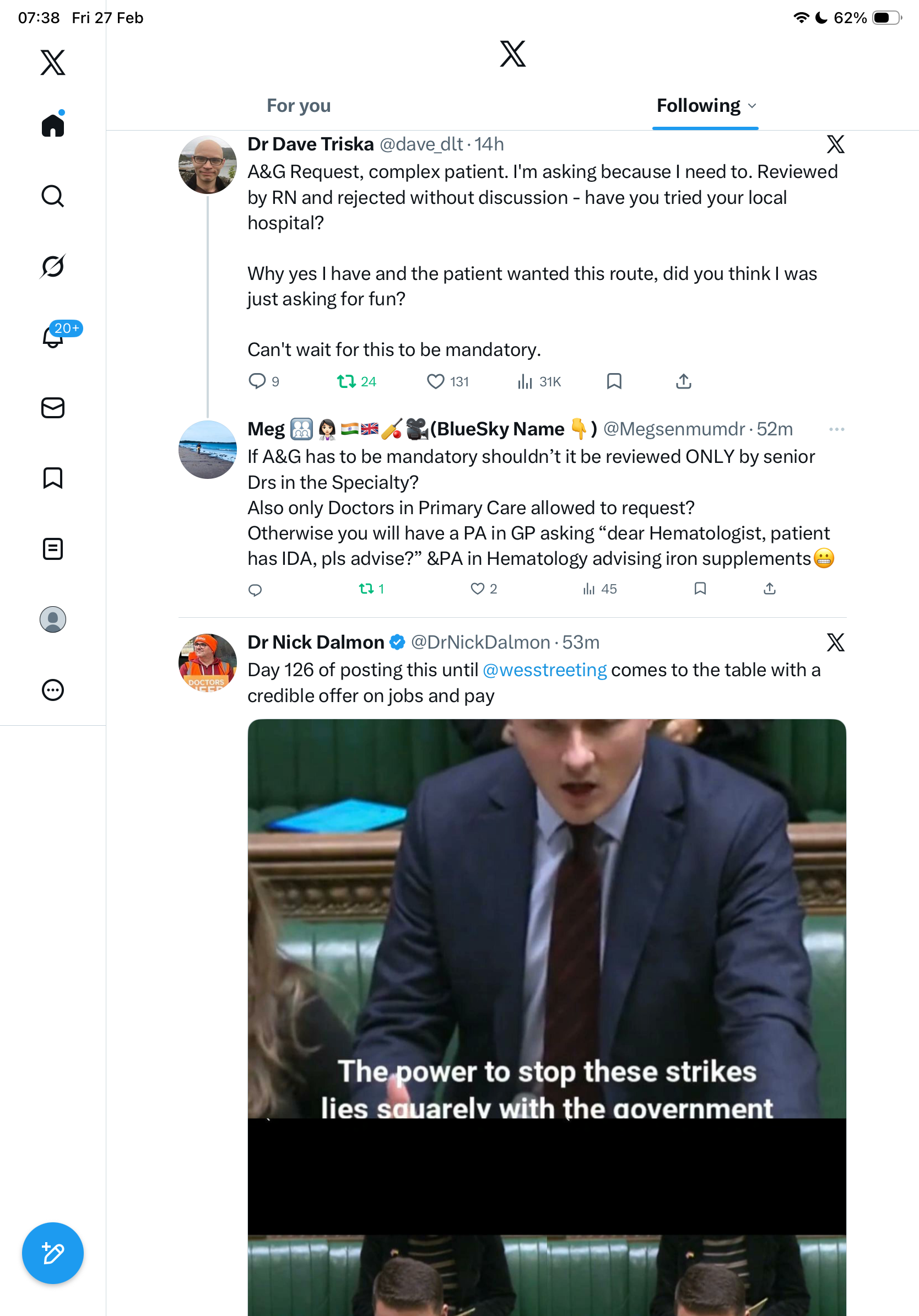
Task: Play the Dr Nick Dalmon video
Action: point(547,974)
